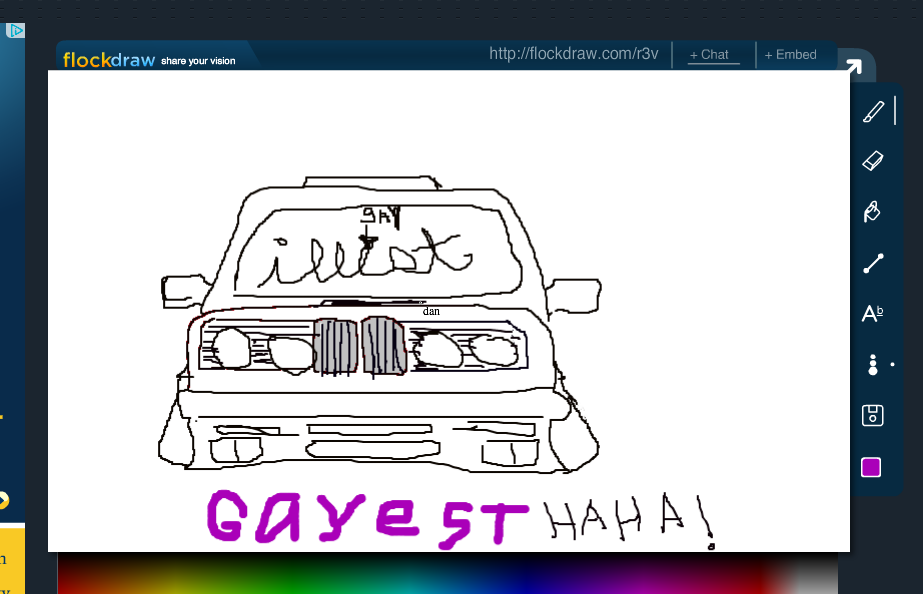
Task: Open the brush size selector
Action: [x=873, y=365]
